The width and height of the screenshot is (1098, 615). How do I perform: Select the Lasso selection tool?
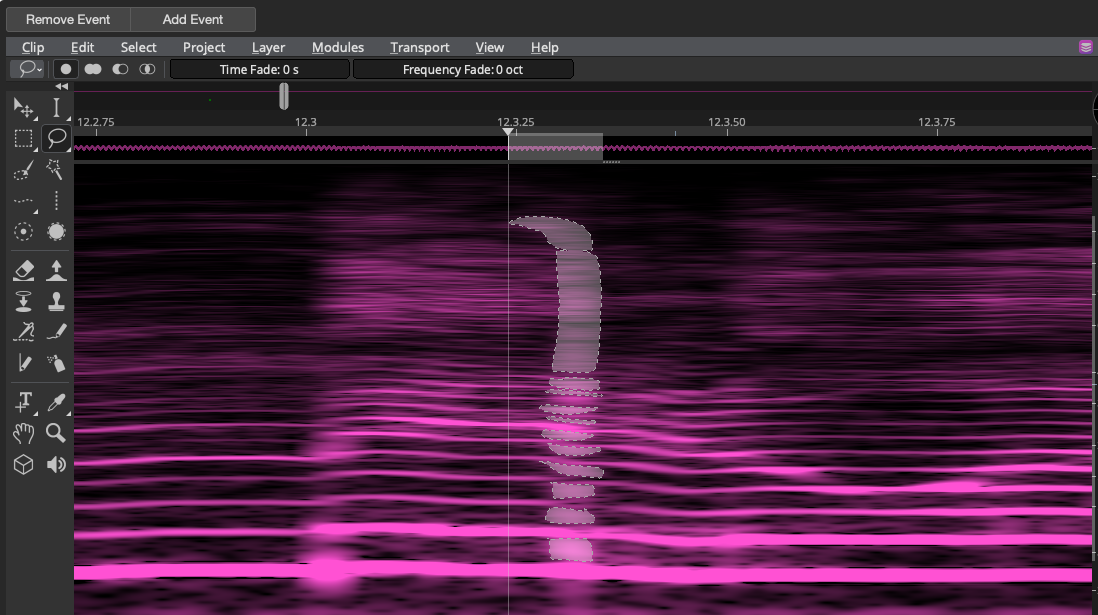[56, 139]
